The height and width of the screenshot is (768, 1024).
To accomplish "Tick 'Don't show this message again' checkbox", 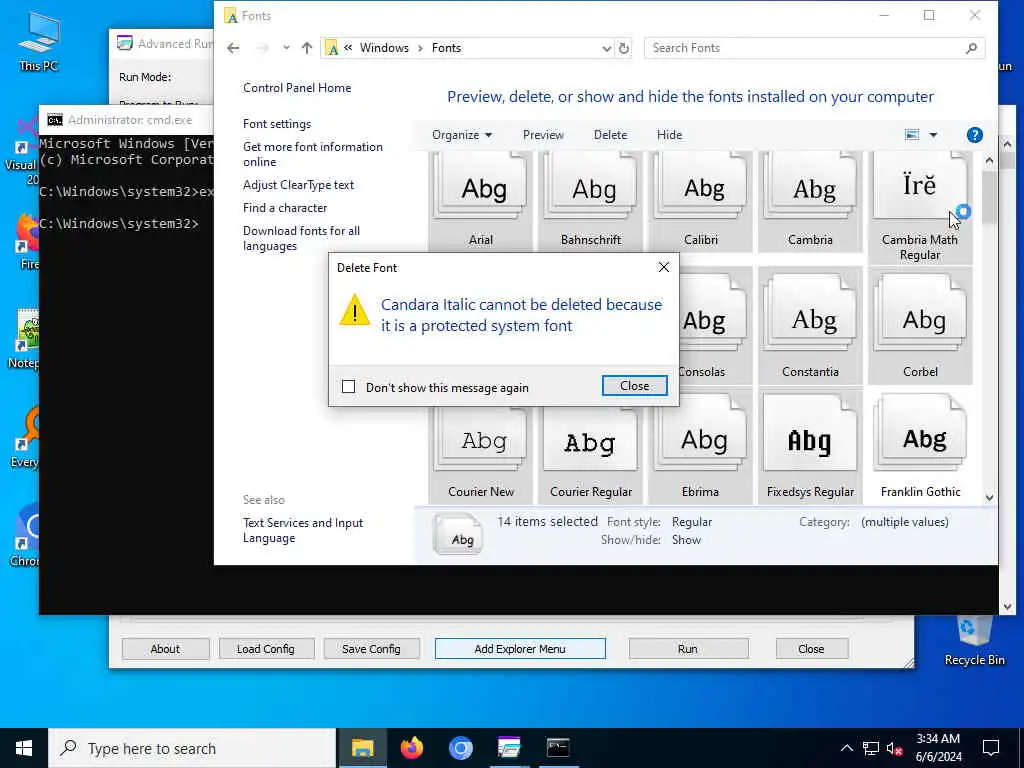I will point(349,387).
